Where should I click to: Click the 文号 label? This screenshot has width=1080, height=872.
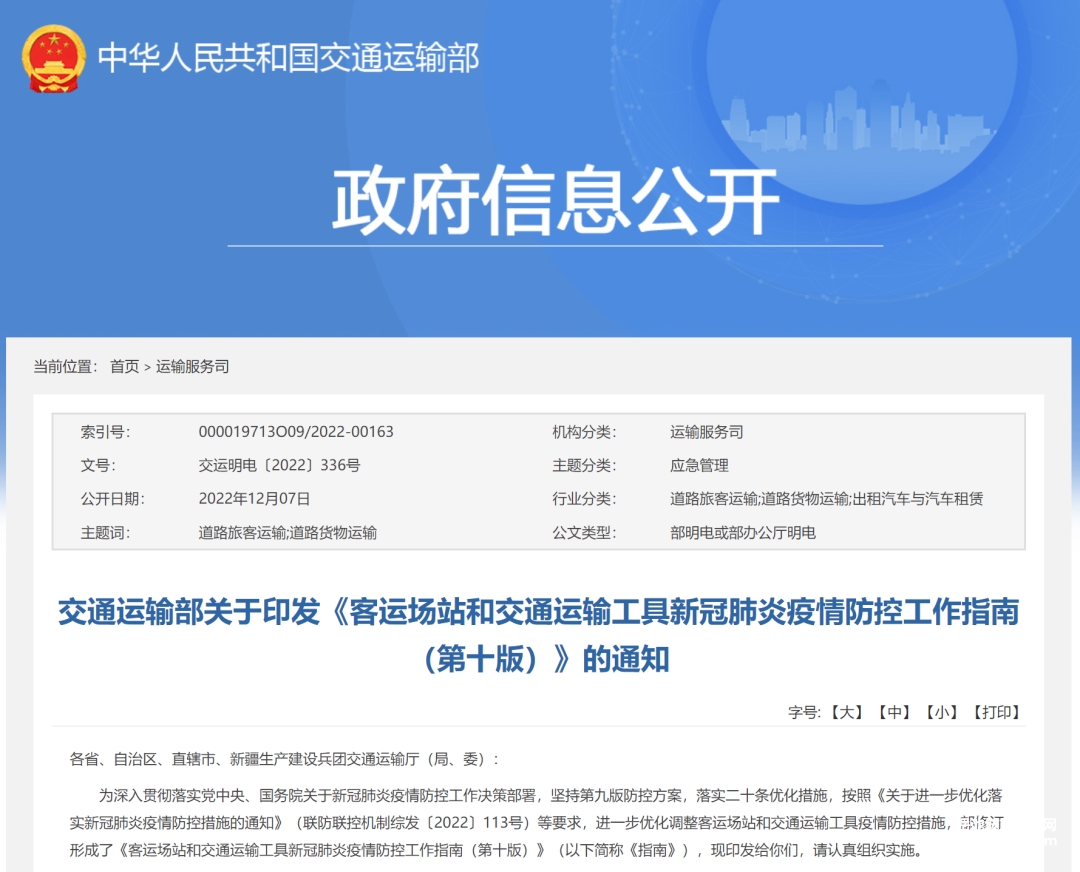pos(98,466)
